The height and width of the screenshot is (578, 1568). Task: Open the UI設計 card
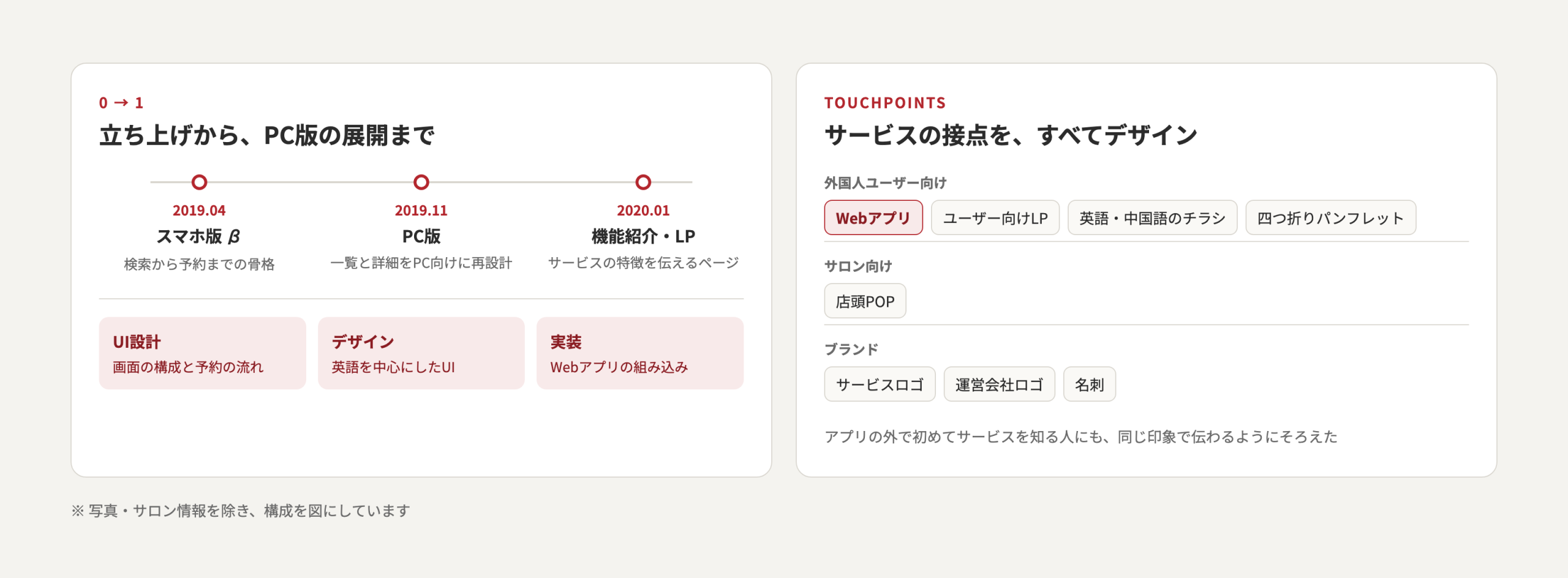click(202, 353)
